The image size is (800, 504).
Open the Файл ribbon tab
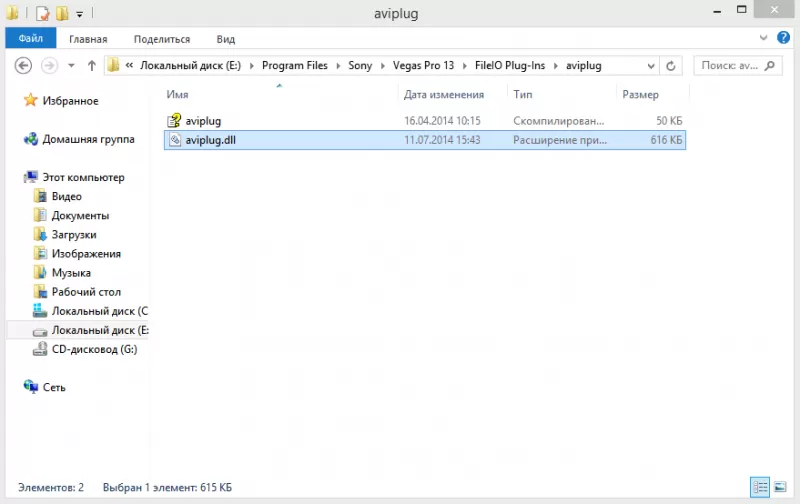31,39
